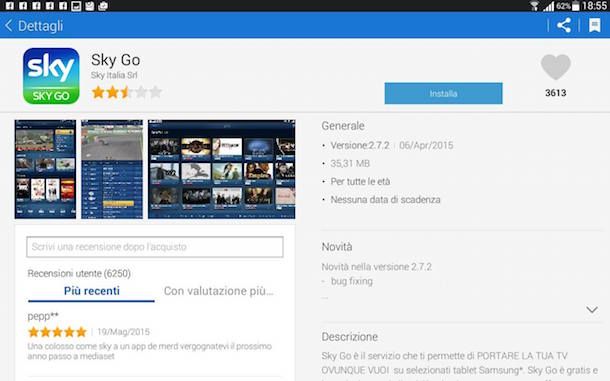Tap the Sky Go app icon

coord(51,76)
